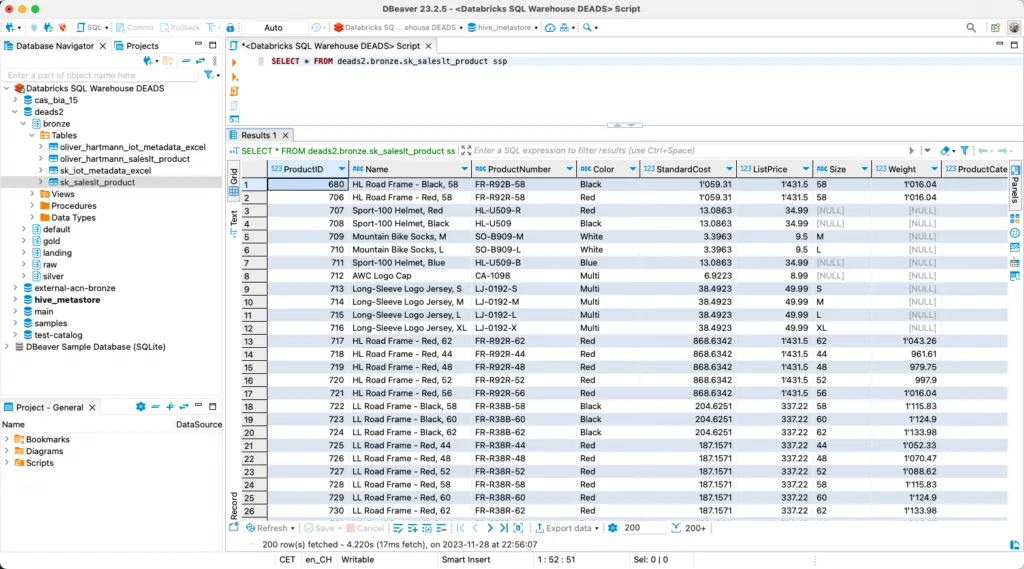The height and width of the screenshot is (569, 1024).
Task: Open the Project - General settings gear
Action: click(140, 407)
